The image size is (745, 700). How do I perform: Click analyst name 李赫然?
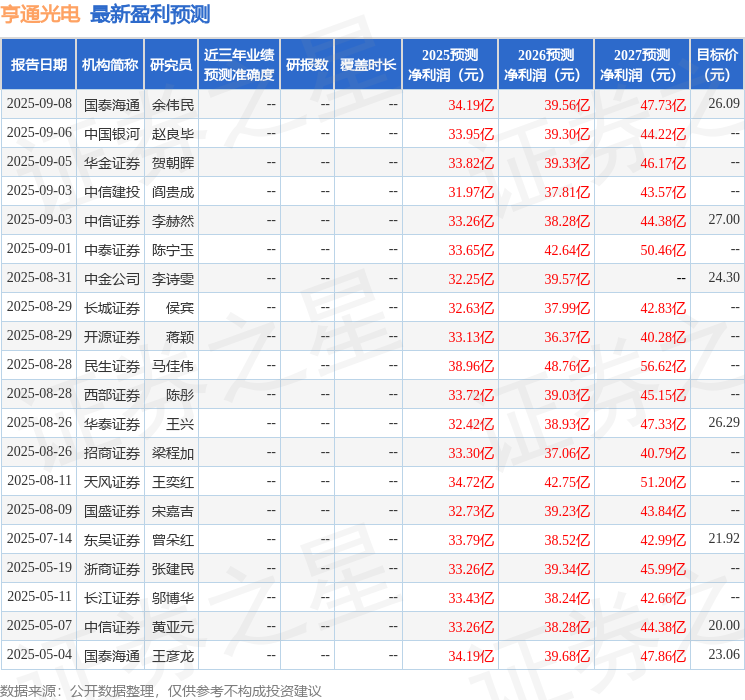click(x=172, y=221)
